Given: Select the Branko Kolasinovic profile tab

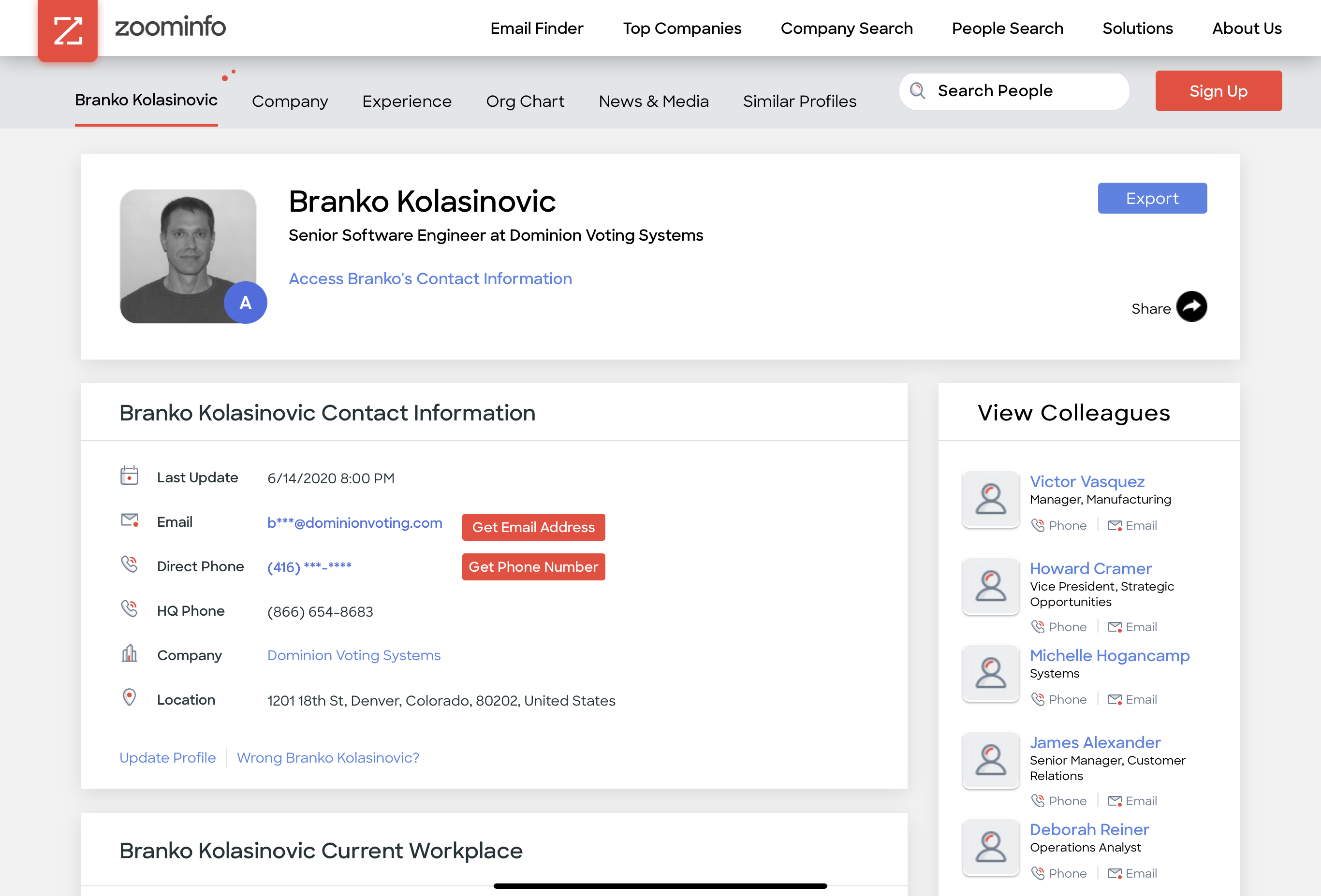Looking at the screenshot, I should click(146, 100).
